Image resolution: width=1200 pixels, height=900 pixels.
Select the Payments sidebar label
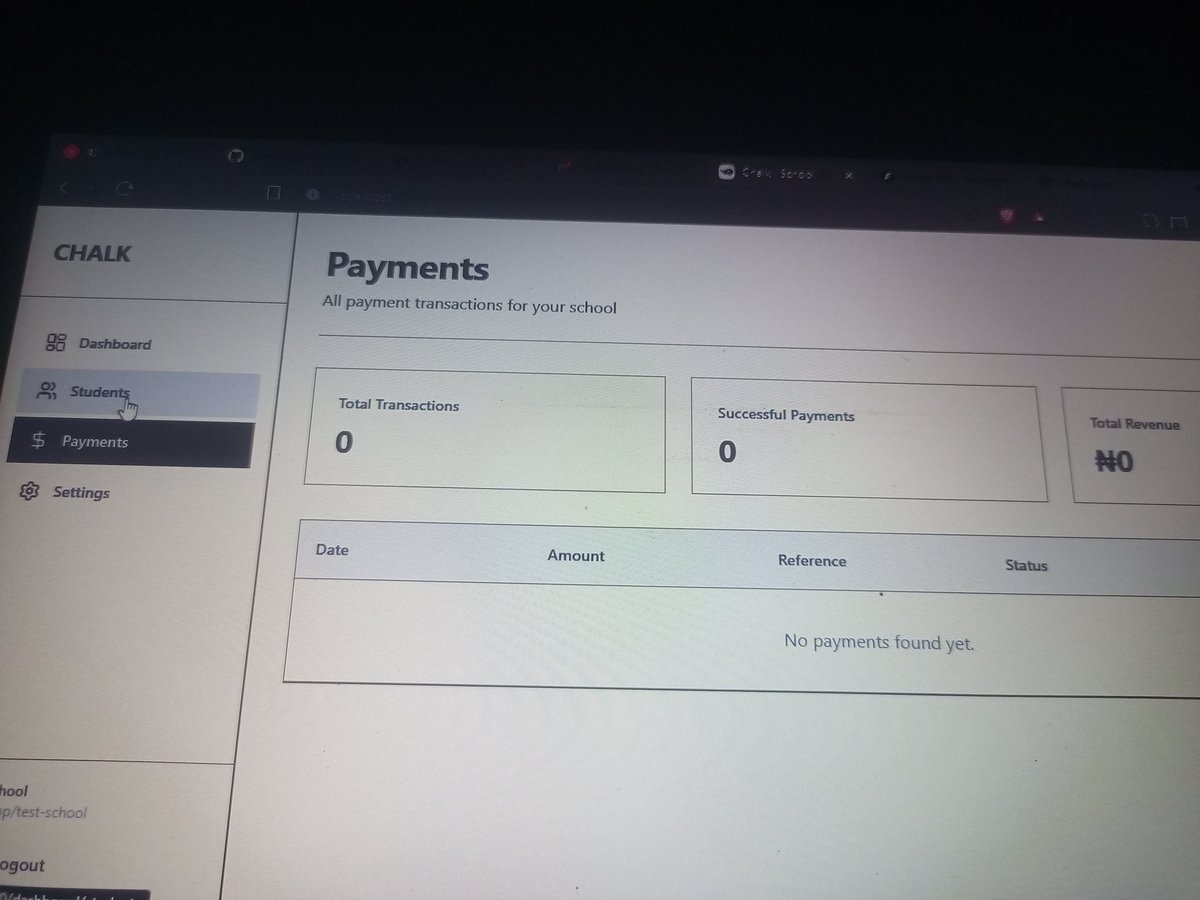point(95,442)
